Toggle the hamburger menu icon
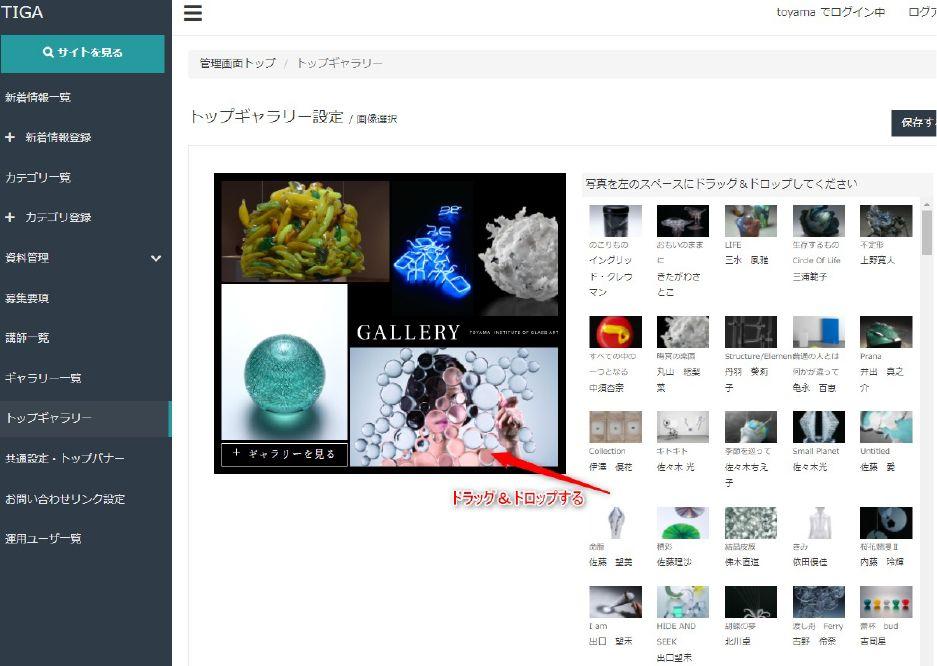This screenshot has height=666, width=937. pos(192,13)
